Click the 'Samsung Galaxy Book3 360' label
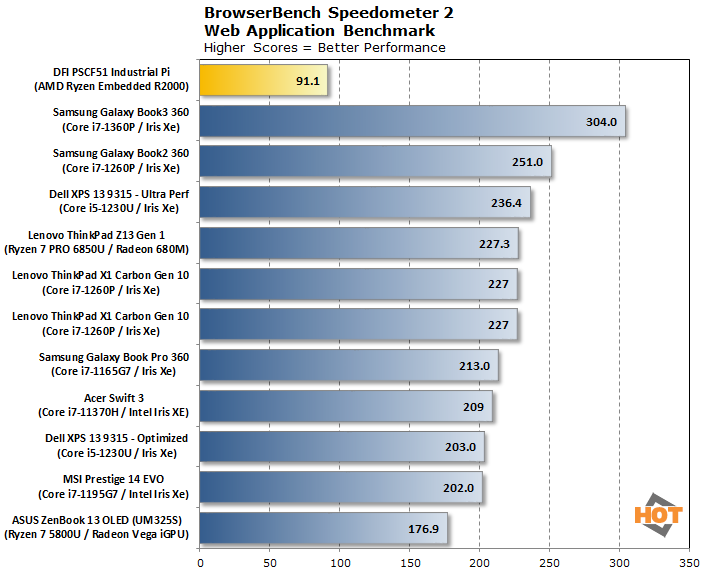The height and width of the screenshot is (571, 708). tap(121, 112)
